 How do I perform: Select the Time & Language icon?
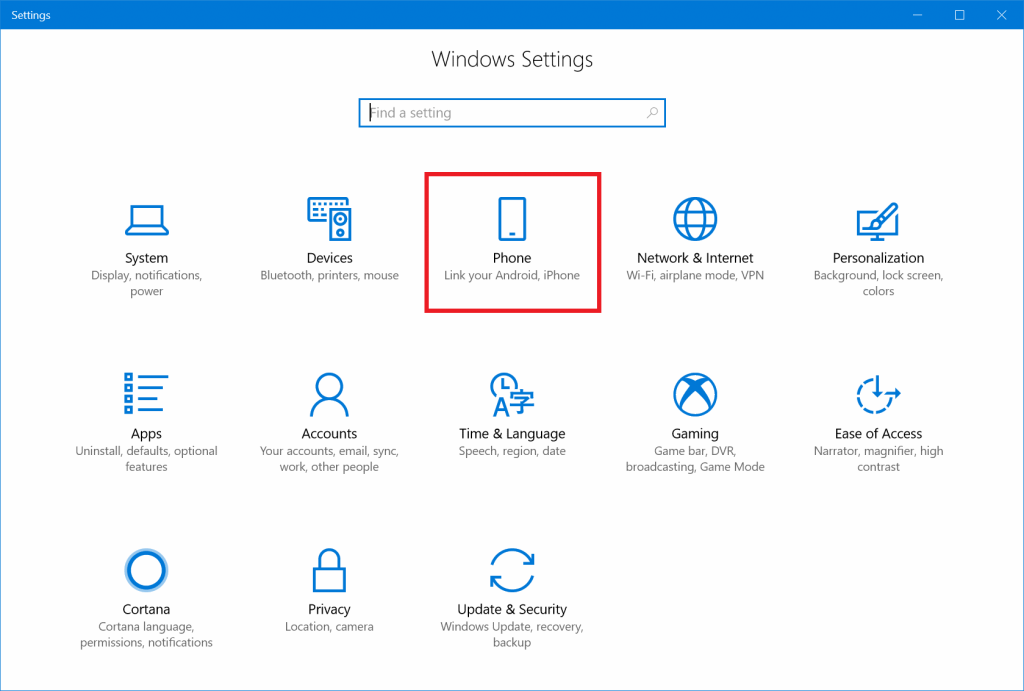512,394
